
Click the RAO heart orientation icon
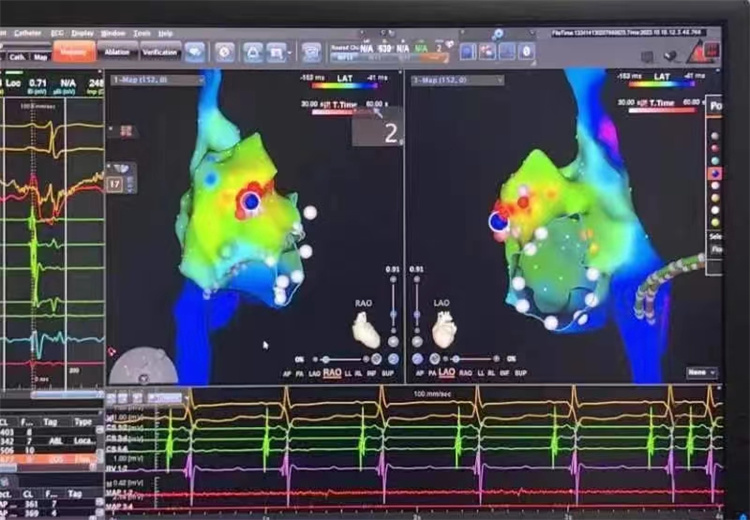[x=366, y=329]
